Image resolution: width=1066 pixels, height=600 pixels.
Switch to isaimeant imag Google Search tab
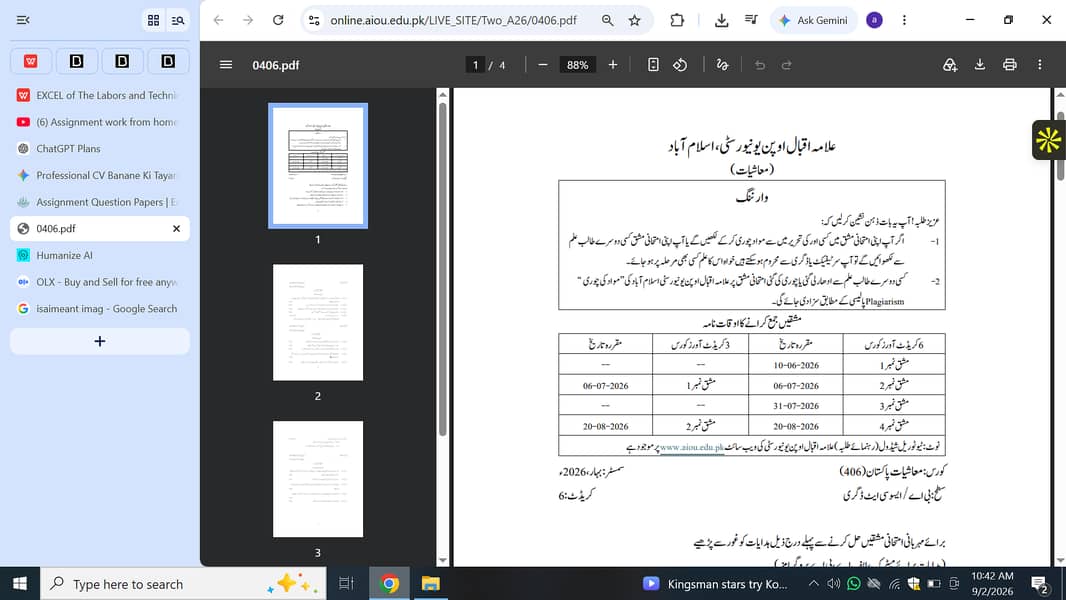pos(100,308)
